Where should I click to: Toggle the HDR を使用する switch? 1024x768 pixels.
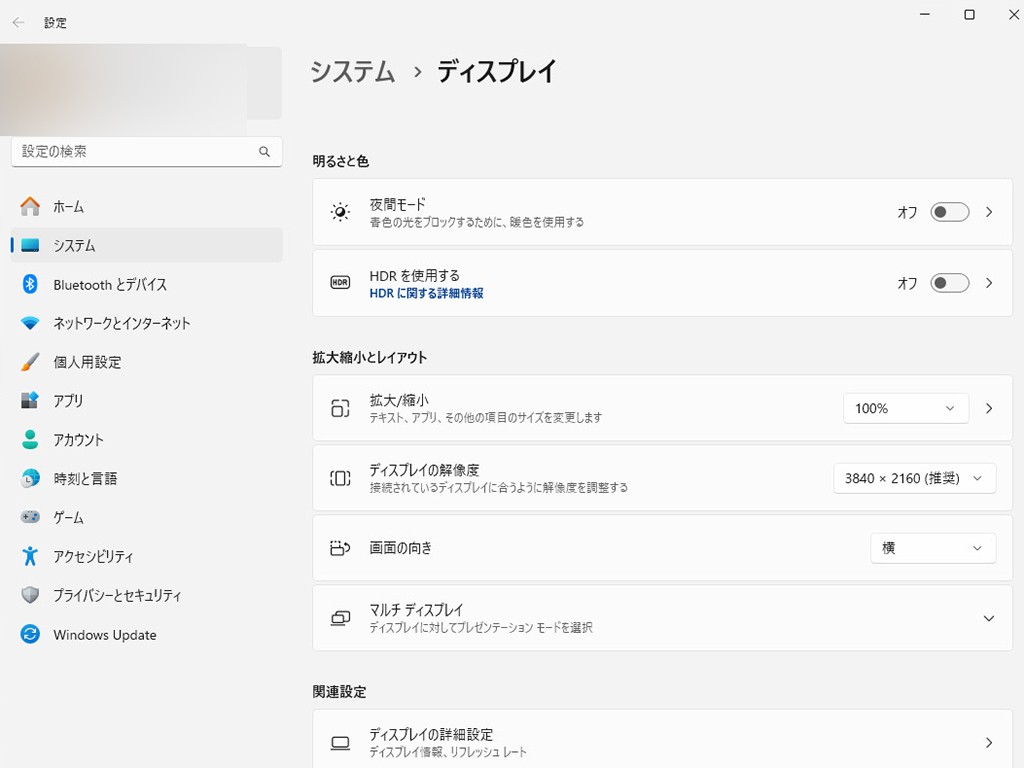(x=949, y=283)
